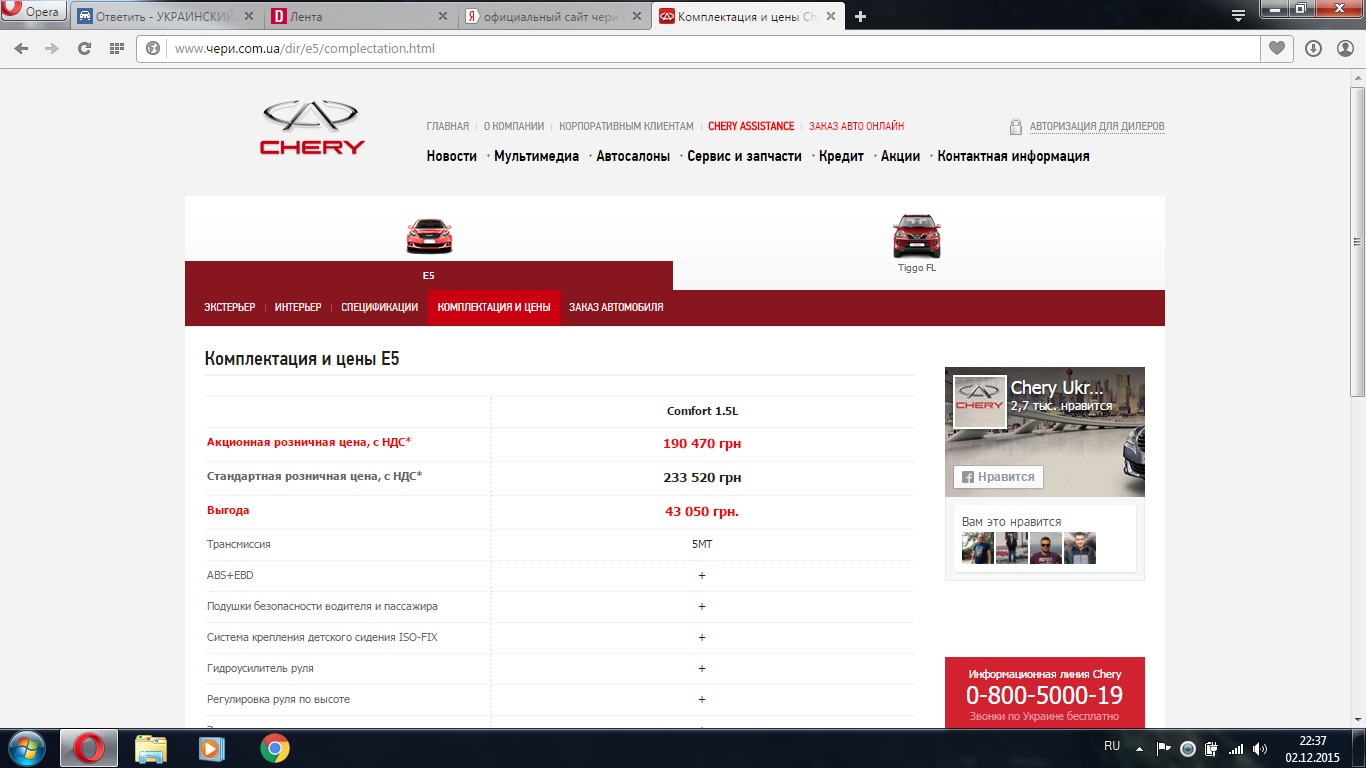Switch to the СПЕЦИФИКАЦИИ section tab
The height and width of the screenshot is (768, 1366).
(x=379, y=308)
